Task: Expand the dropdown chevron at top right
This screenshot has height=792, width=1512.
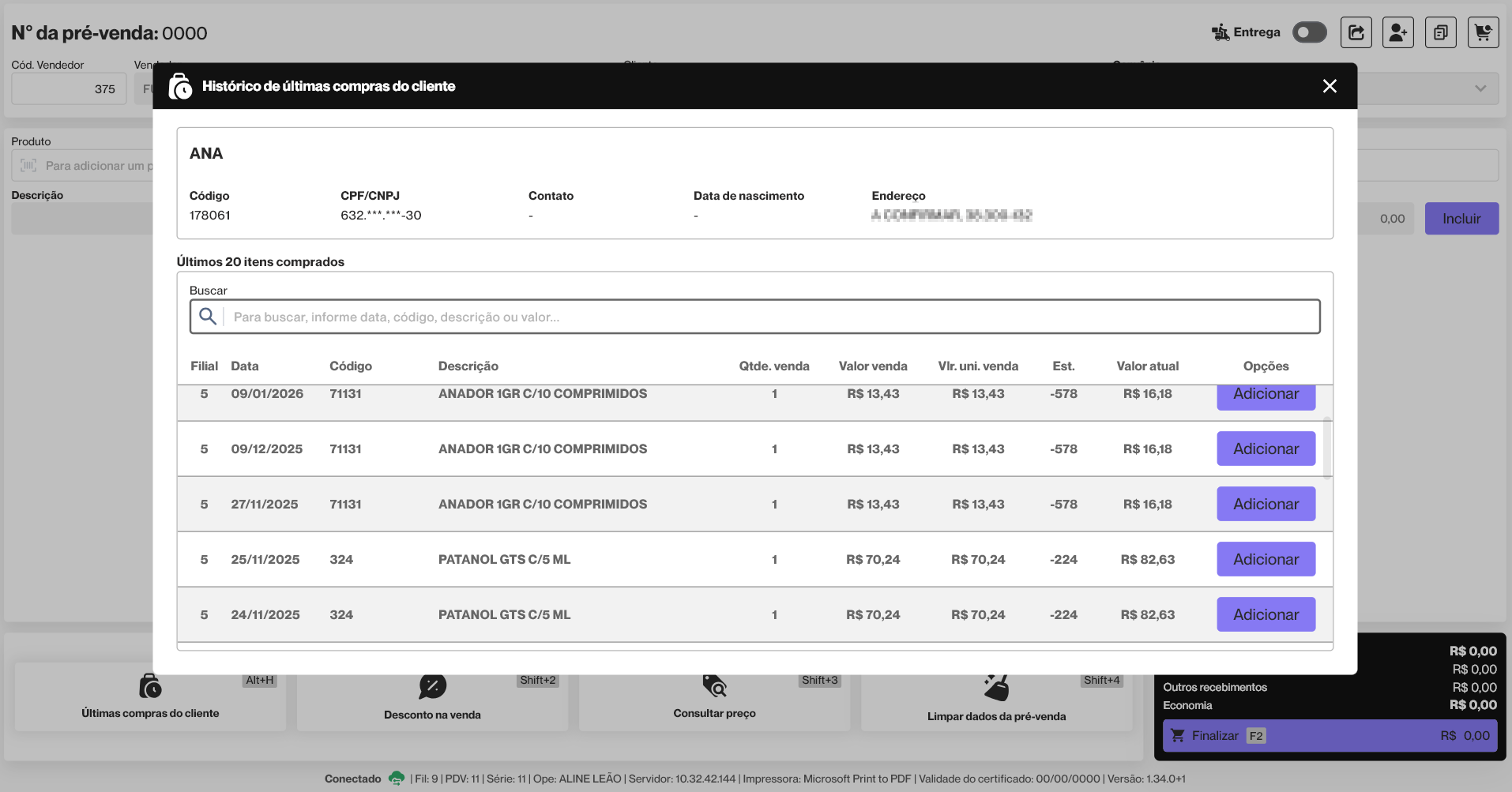Action: (x=1480, y=88)
